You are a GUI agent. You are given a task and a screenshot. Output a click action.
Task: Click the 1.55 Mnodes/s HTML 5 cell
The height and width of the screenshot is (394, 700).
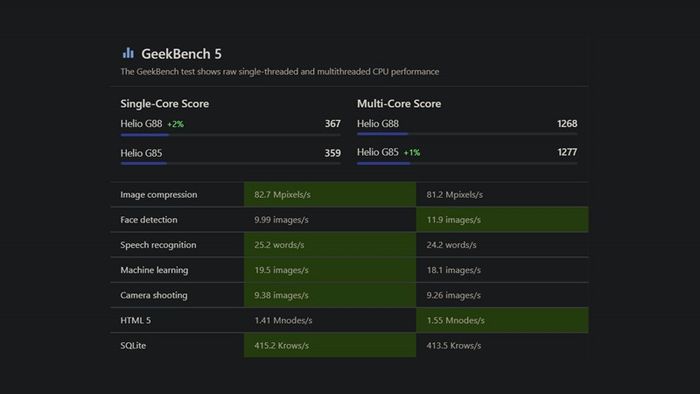click(x=502, y=320)
